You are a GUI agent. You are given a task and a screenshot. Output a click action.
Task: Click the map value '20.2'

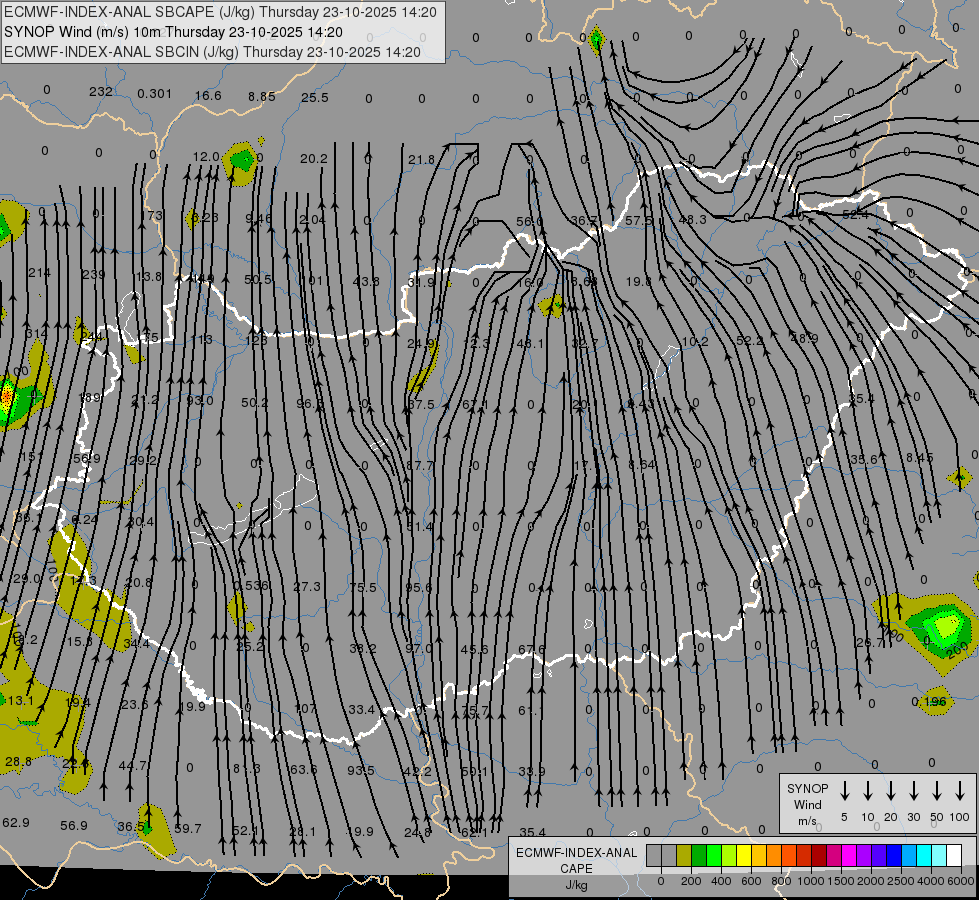313,159
